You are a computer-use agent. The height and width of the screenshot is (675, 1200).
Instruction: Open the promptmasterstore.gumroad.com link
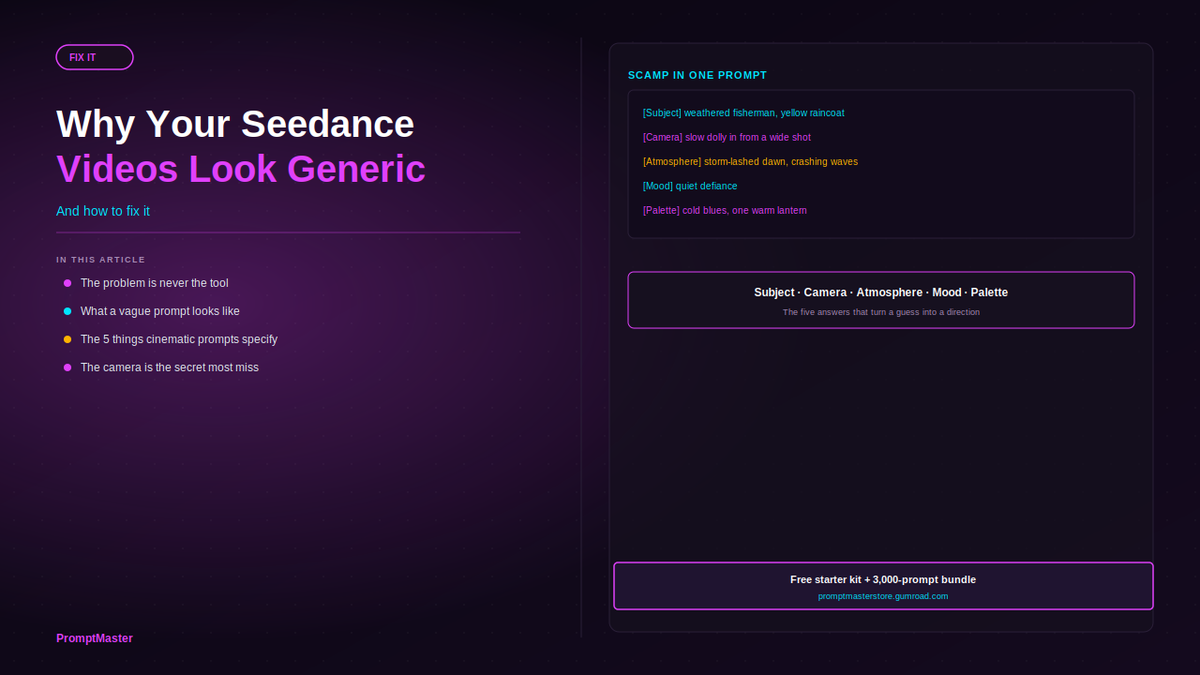click(x=883, y=596)
